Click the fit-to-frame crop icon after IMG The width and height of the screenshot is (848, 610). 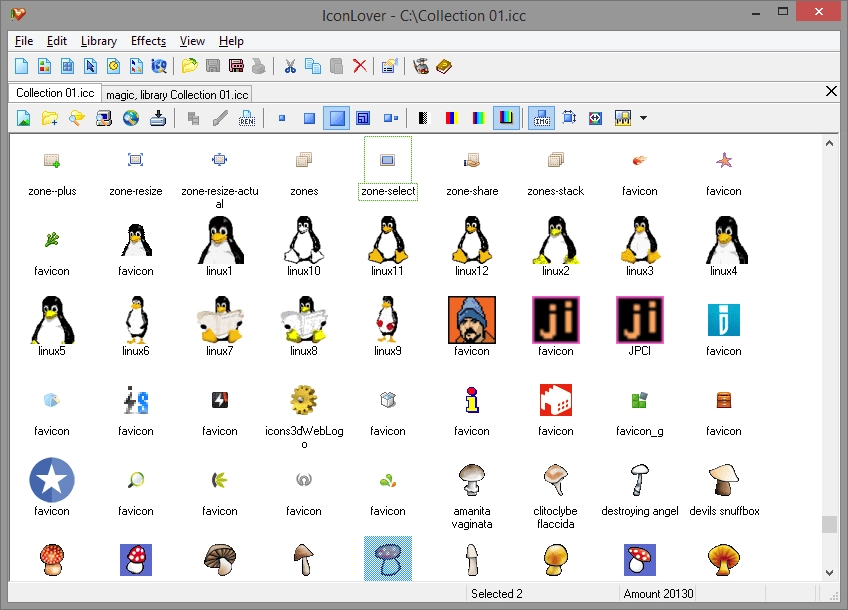(x=569, y=118)
